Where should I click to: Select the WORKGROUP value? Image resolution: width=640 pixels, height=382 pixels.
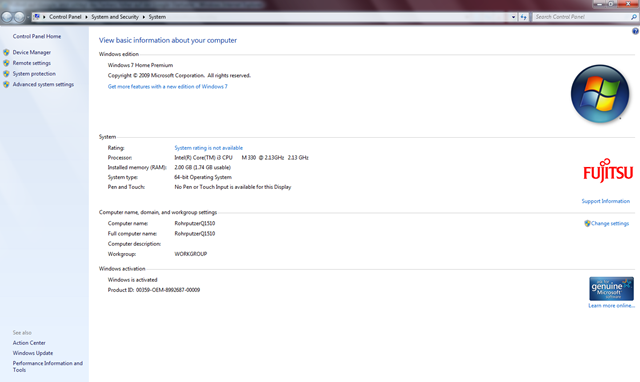point(191,254)
